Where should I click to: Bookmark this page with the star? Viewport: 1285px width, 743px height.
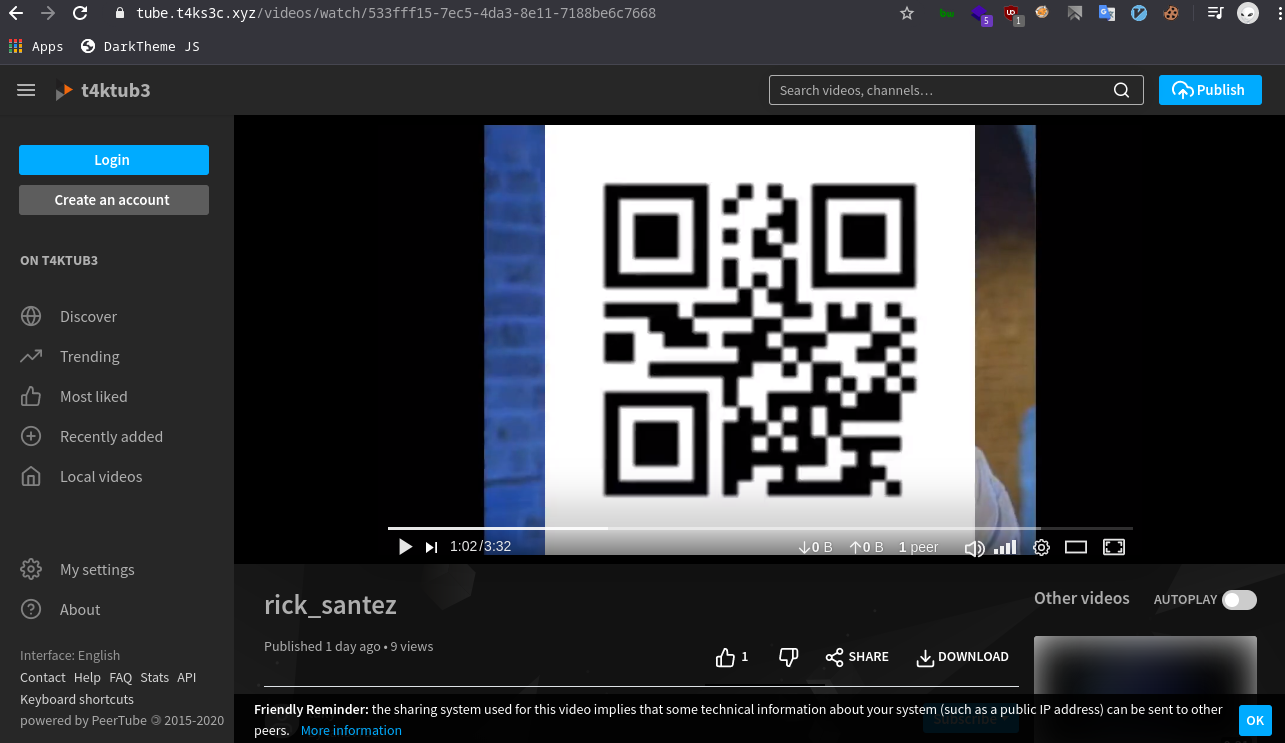coord(907,14)
